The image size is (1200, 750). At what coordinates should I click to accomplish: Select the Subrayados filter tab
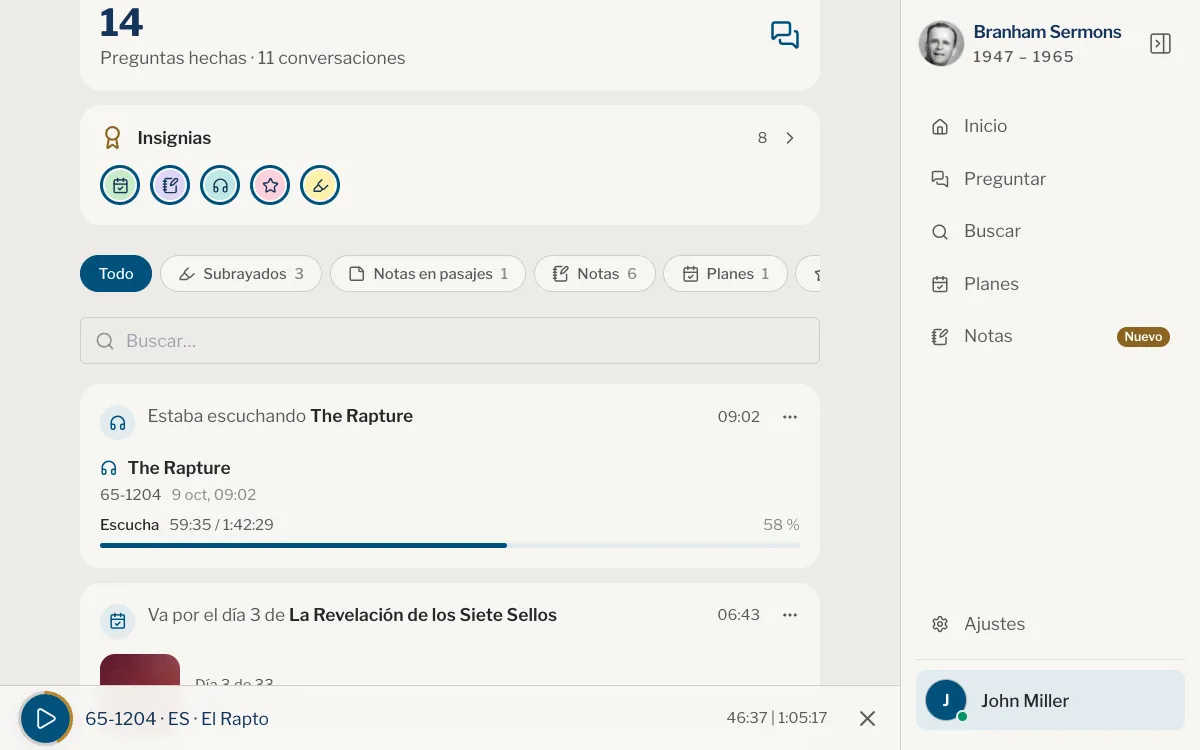click(241, 274)
